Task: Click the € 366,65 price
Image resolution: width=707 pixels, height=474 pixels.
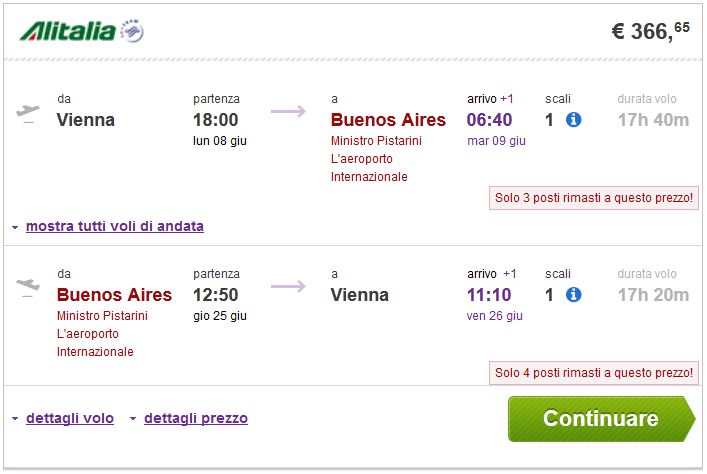Action: click(650, 31)
